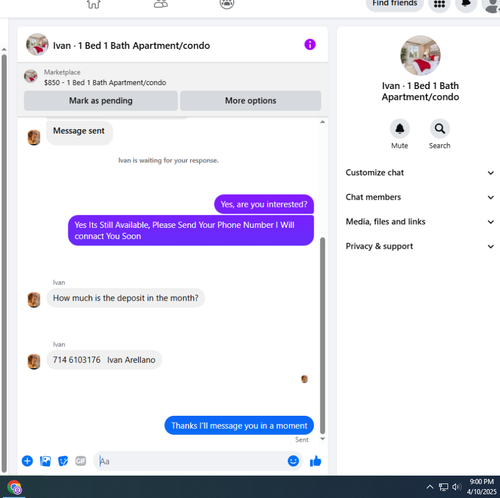Send a thumbs-up like

(315, 461)
